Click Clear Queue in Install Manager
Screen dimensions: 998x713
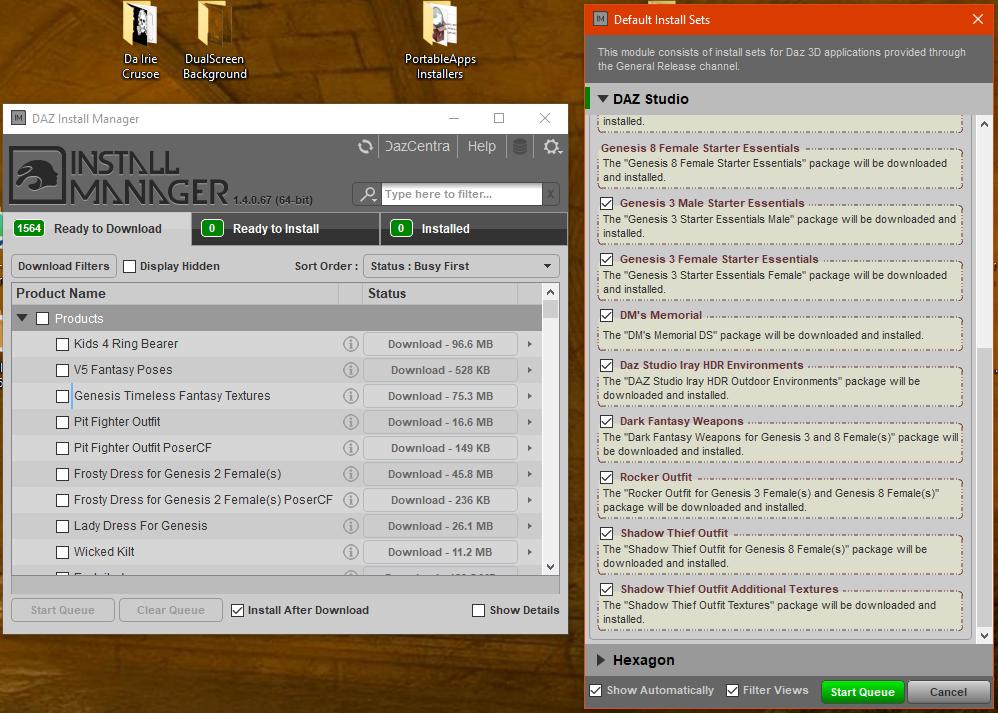coord(171,610)
